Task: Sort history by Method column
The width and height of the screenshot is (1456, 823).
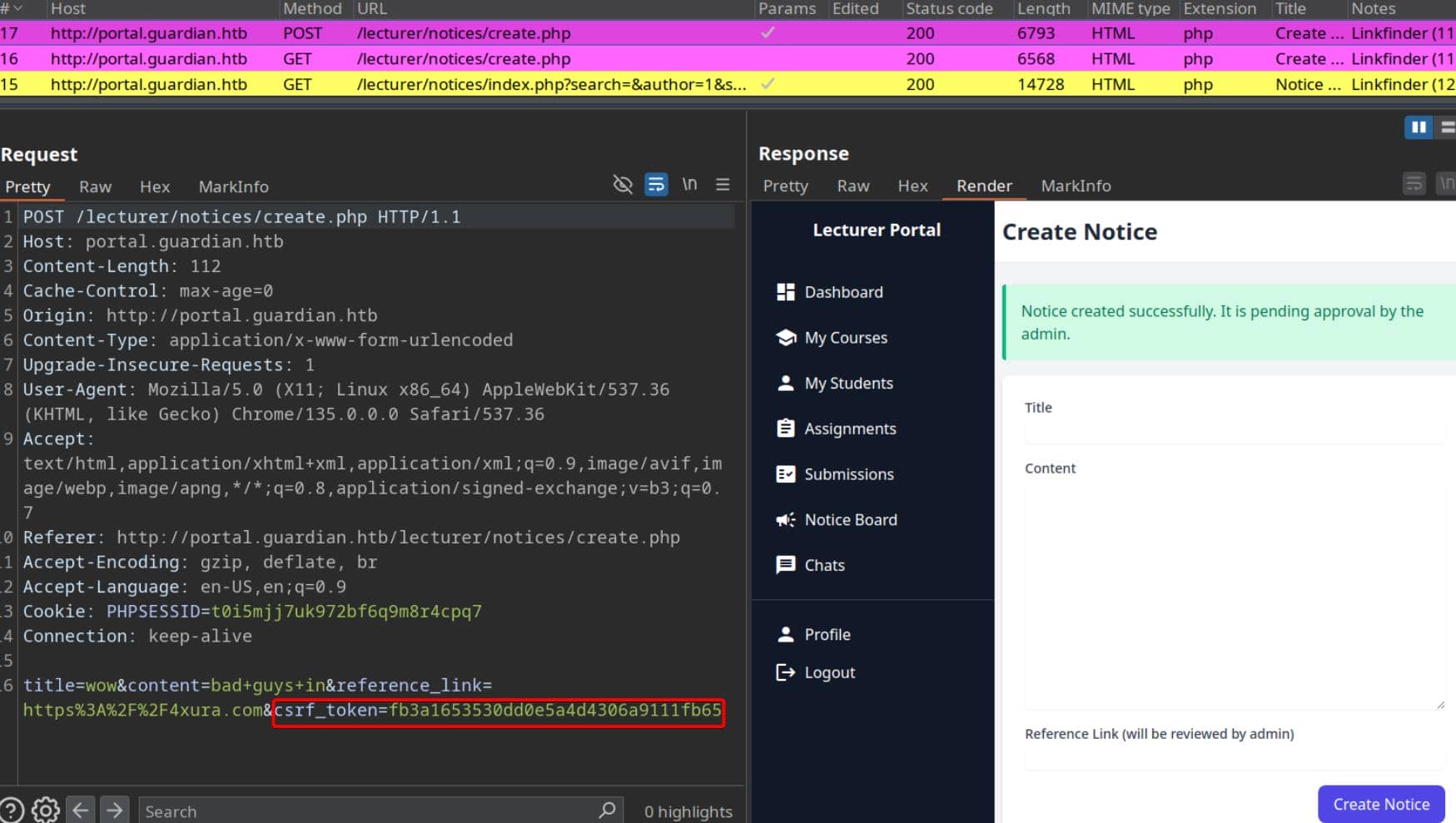Action: coord(312,8)
